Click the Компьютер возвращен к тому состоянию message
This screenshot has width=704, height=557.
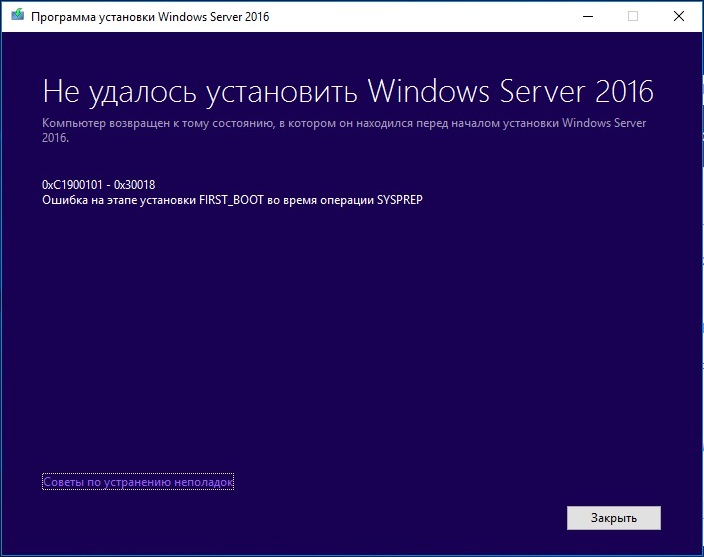(x=344, y=130)
